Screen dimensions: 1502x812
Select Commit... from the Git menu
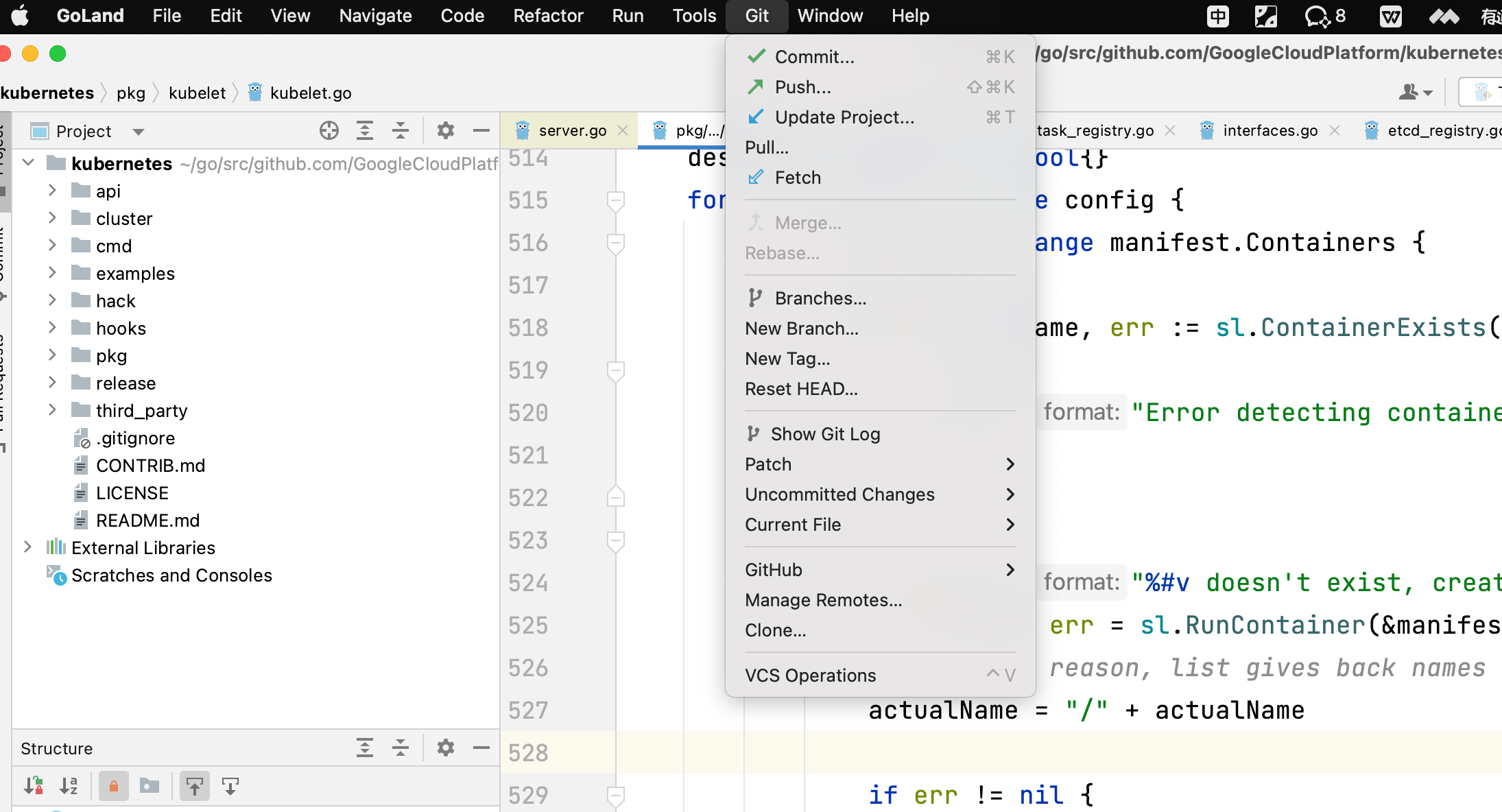pos(814,57)
